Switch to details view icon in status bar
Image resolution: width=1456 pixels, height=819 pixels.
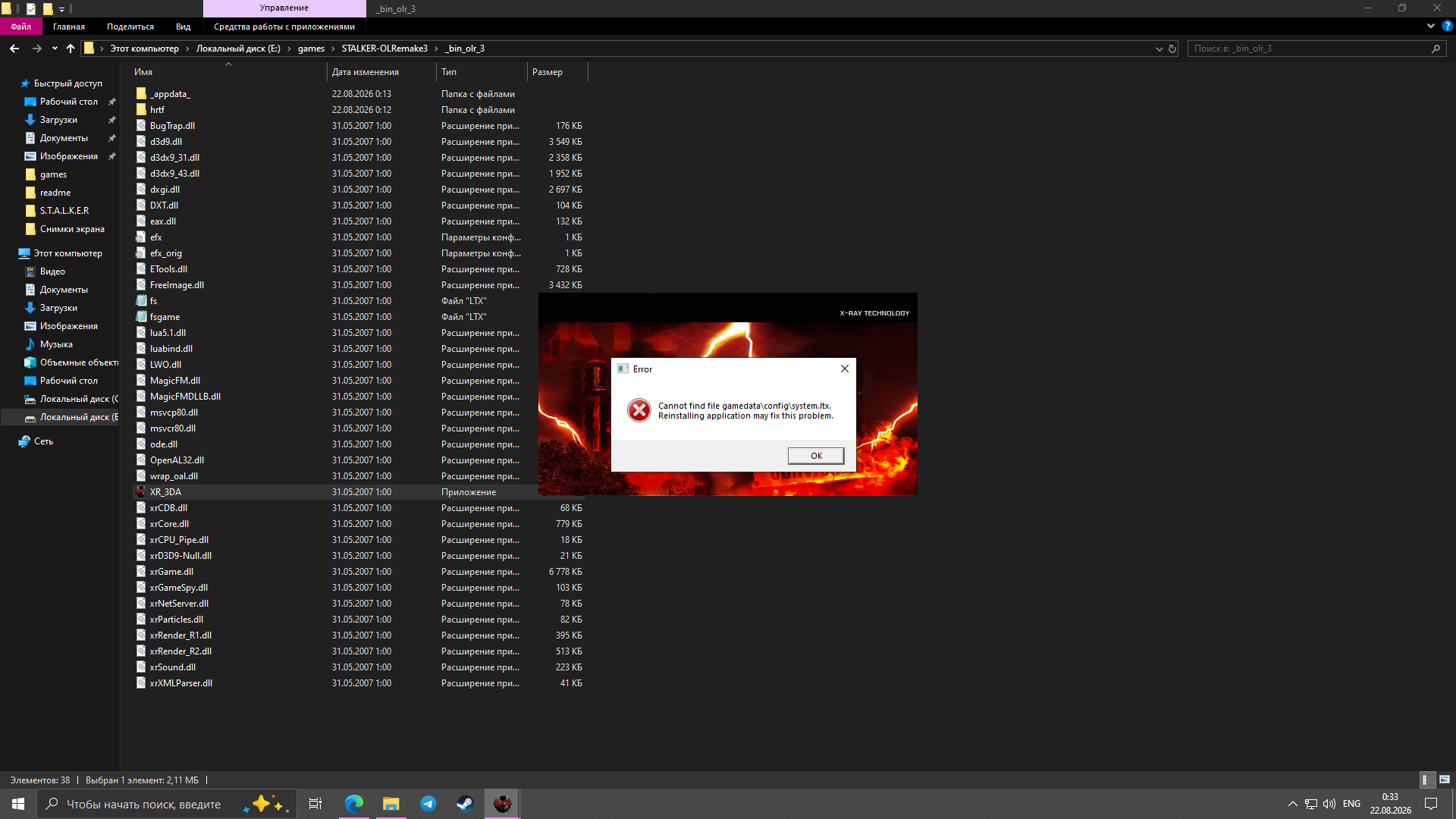pyautogui.click(x=1426, y=780)
